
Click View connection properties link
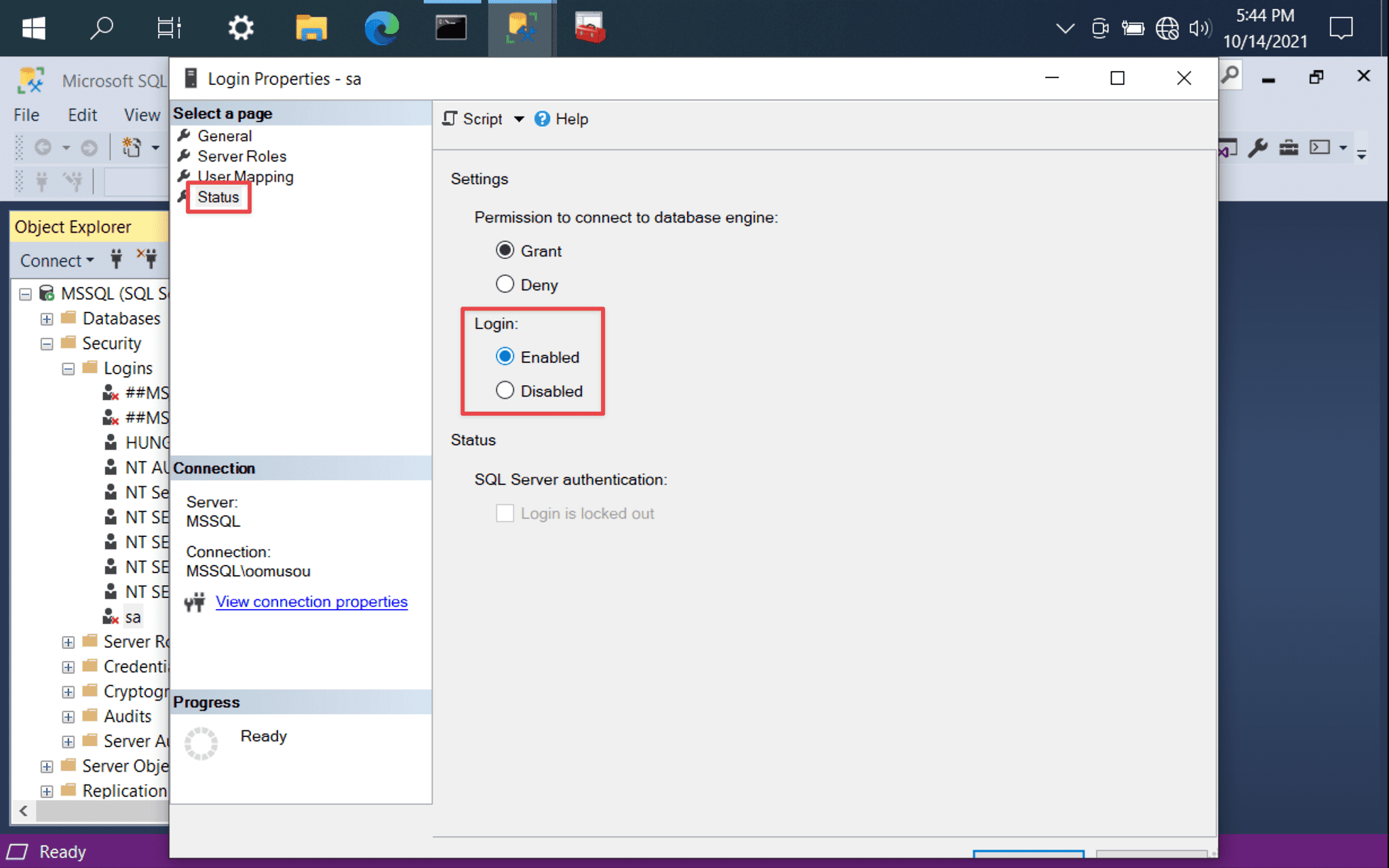[311, 602]
